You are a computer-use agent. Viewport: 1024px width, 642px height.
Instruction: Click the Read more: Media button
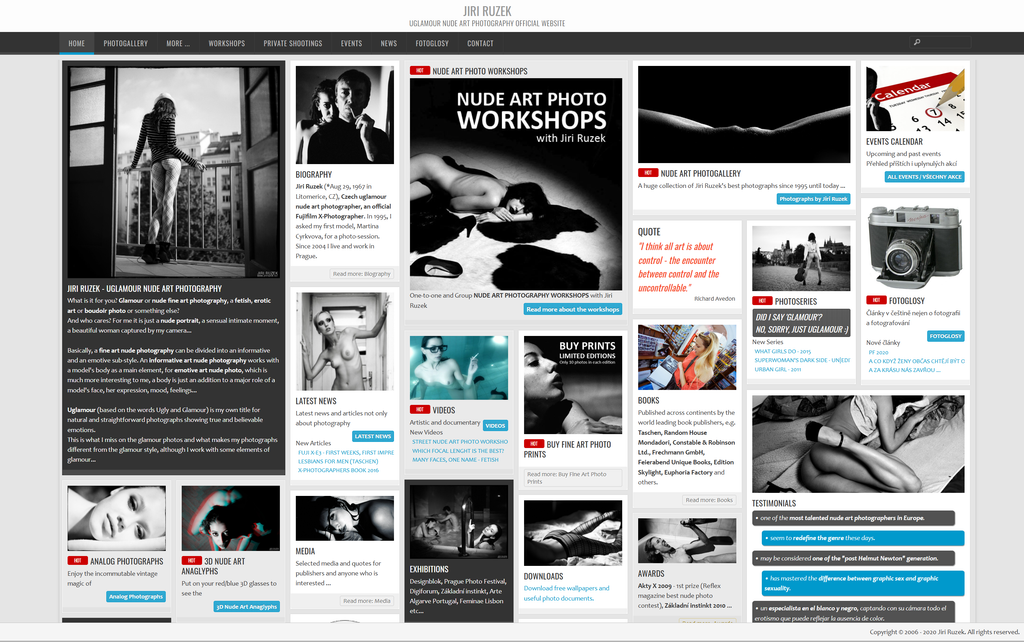point(367,601)
